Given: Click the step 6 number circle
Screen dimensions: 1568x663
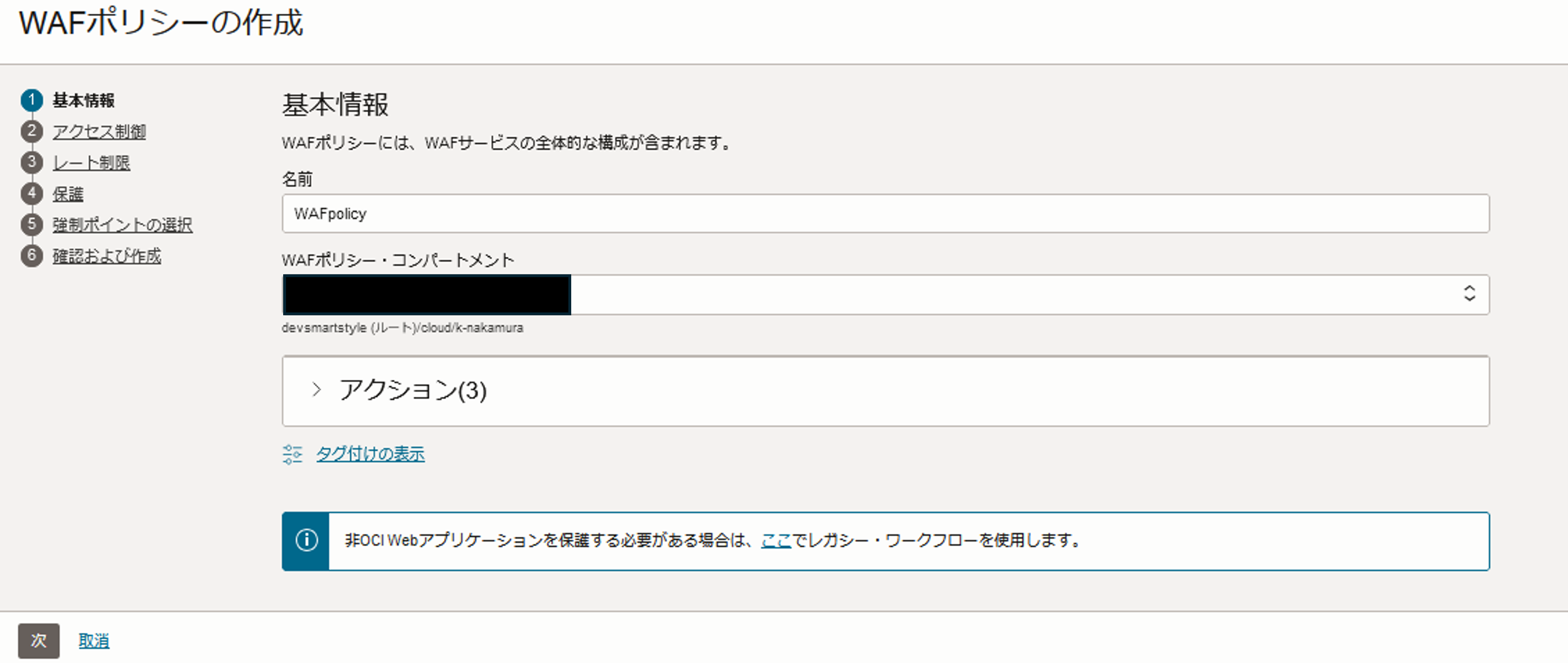Looking at the screenshot, I should coord(32,256).
